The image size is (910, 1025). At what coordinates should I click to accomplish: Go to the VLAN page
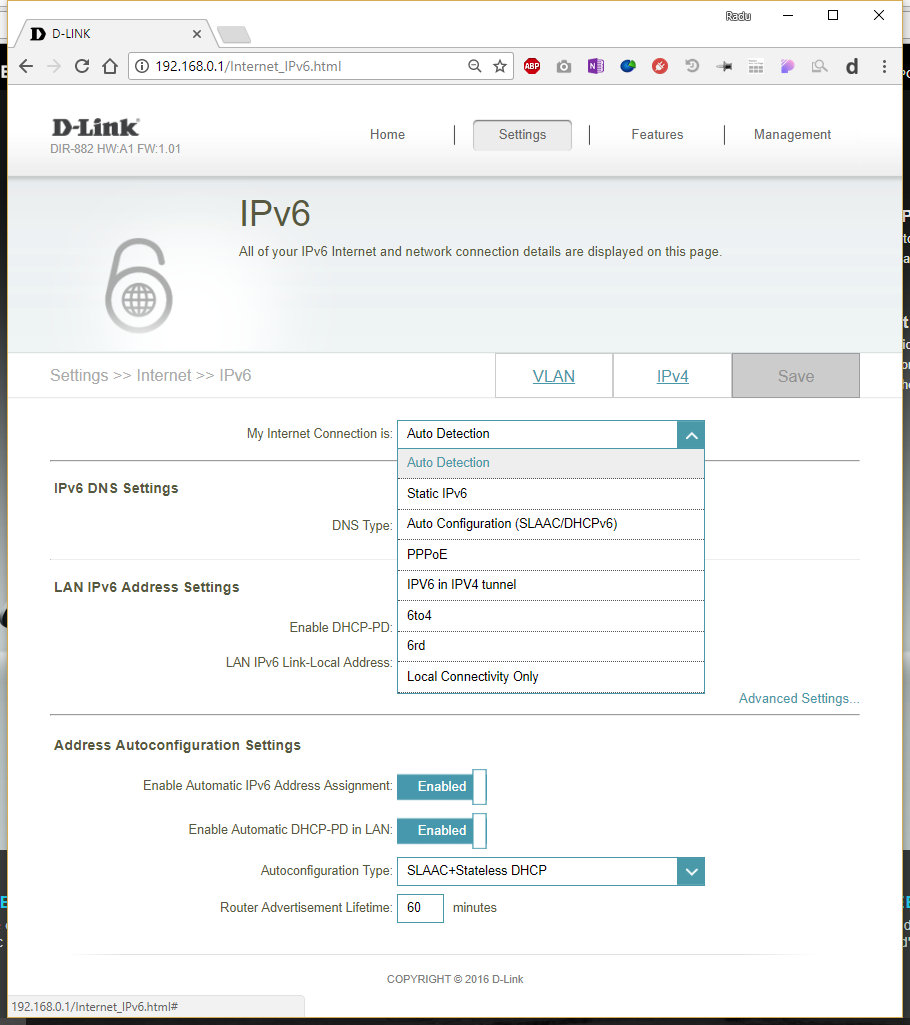pyautogui.click(x=554, y=376)
